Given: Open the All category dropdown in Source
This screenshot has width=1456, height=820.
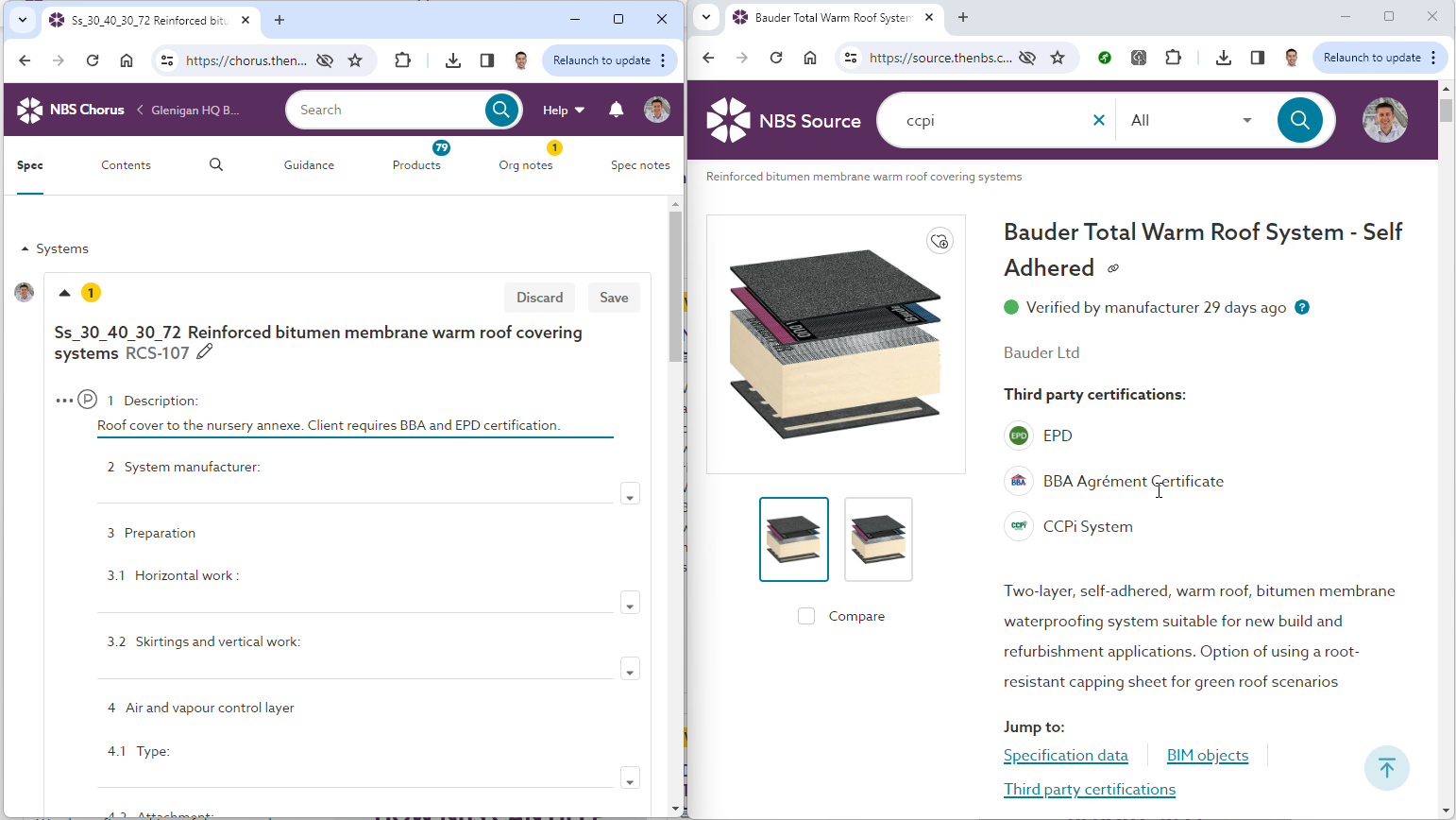Looking at the screenshot, I should 1192,120.
